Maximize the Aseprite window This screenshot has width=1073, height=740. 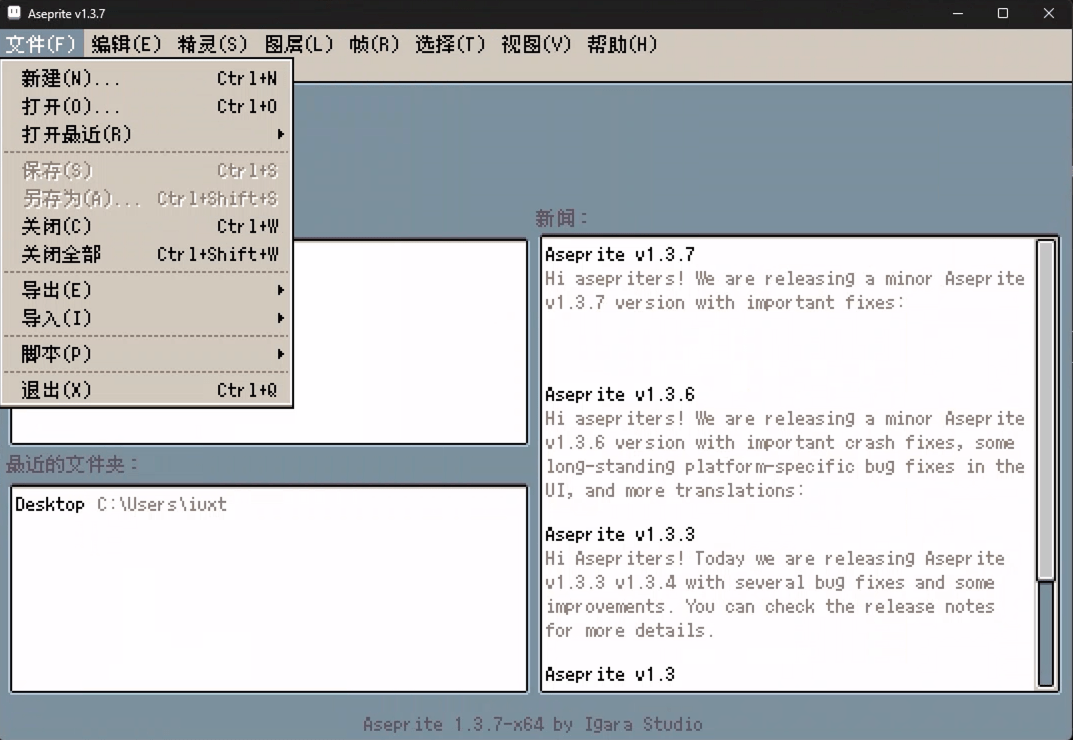[1003, 13]
